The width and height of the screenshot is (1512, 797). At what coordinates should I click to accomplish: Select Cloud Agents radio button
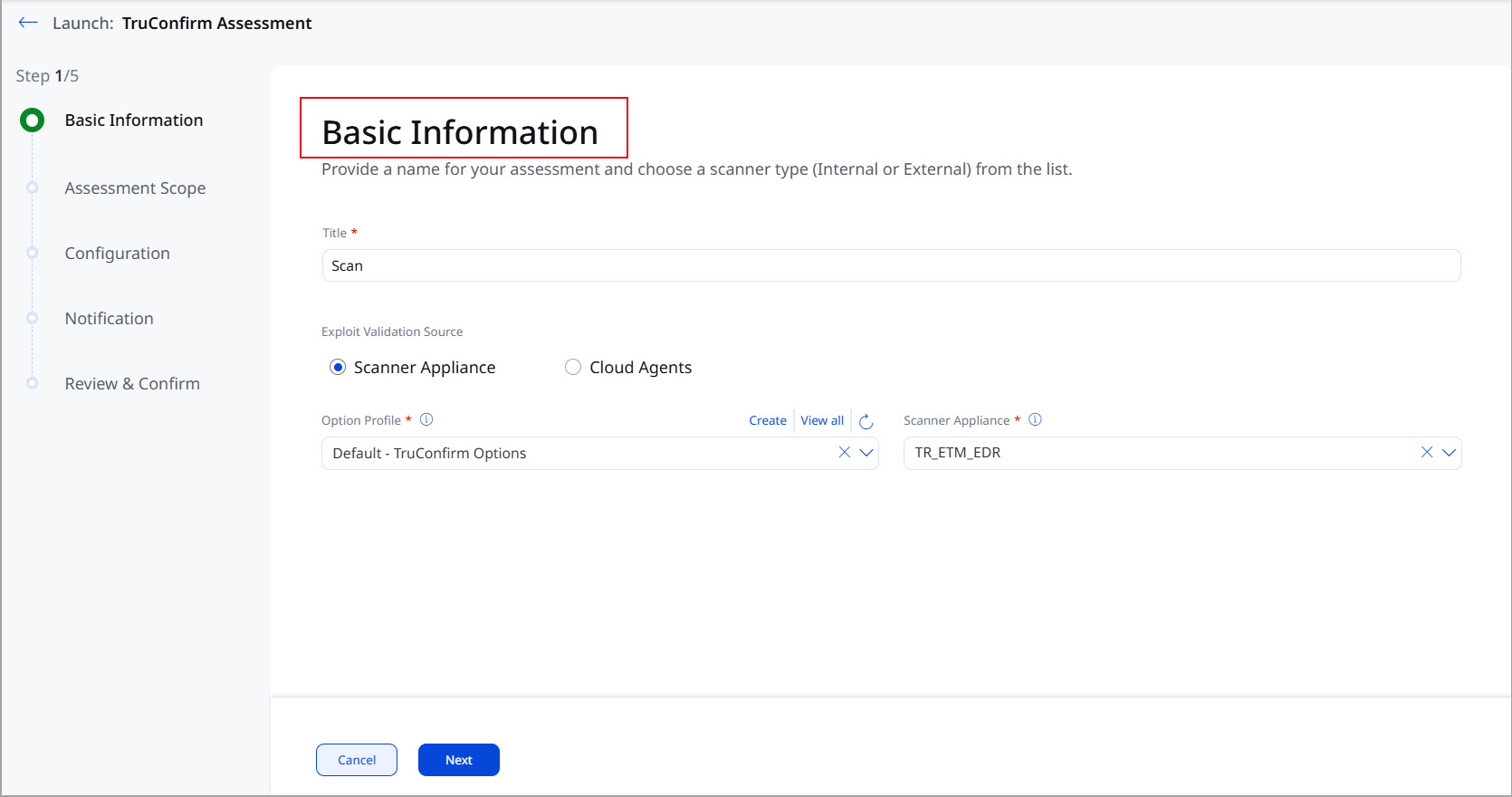click(572, 367)
